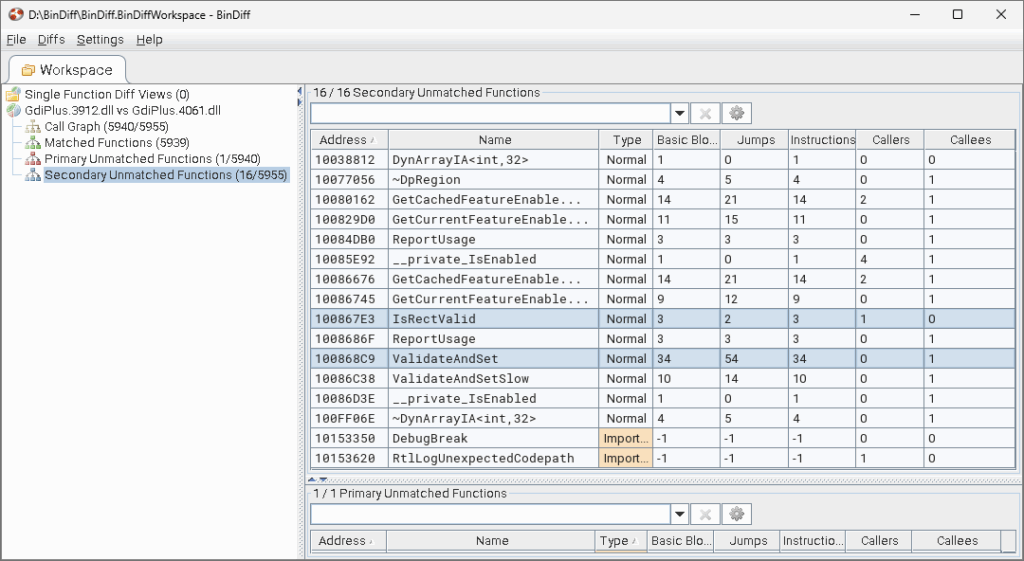Screen dimensions: 1024x561
Task: Select the DebugBreak imported function row
Action: [663, 438]
